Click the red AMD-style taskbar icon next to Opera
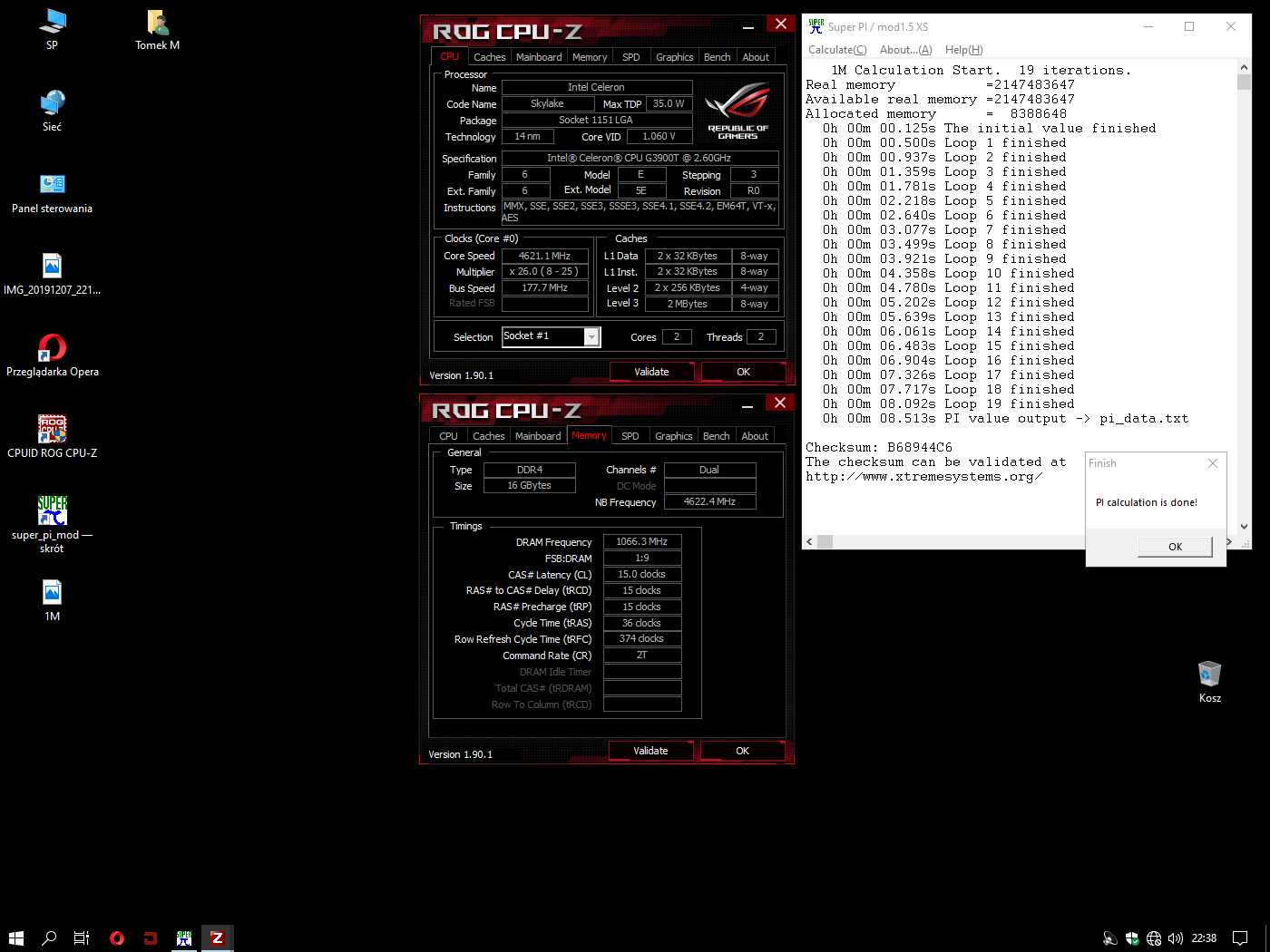This screenshot has width=1270, height=952. (151, 938)
